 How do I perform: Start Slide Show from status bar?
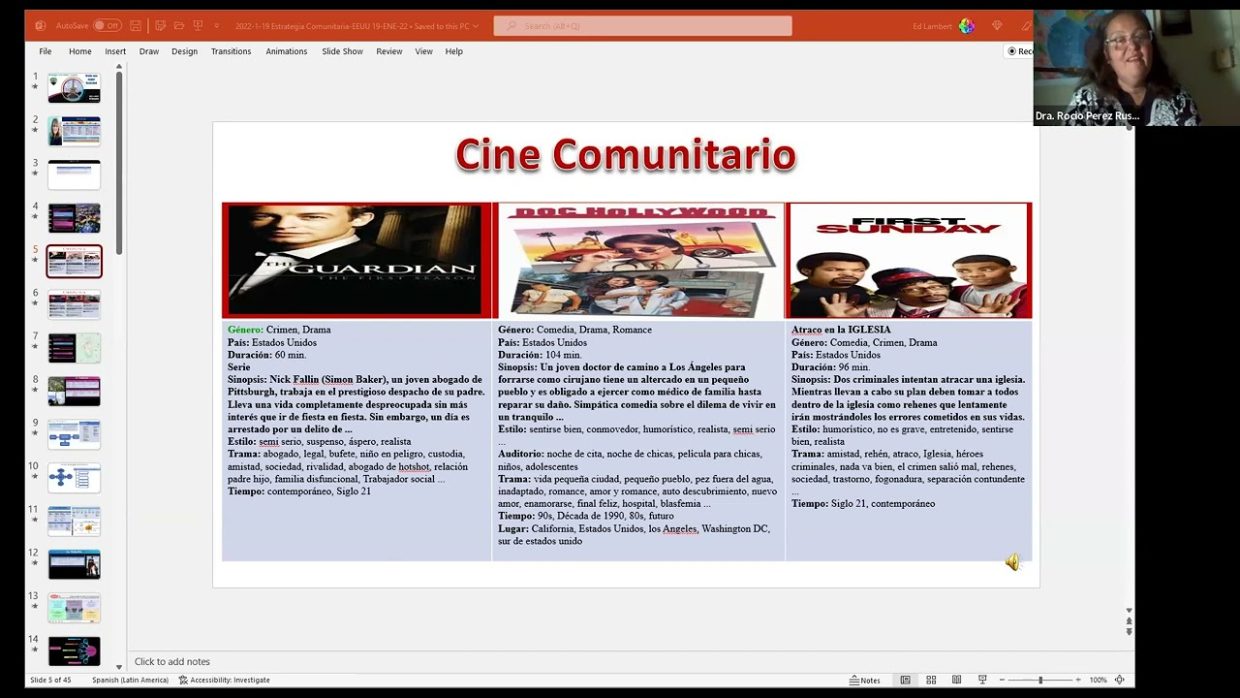coord(982,680)
